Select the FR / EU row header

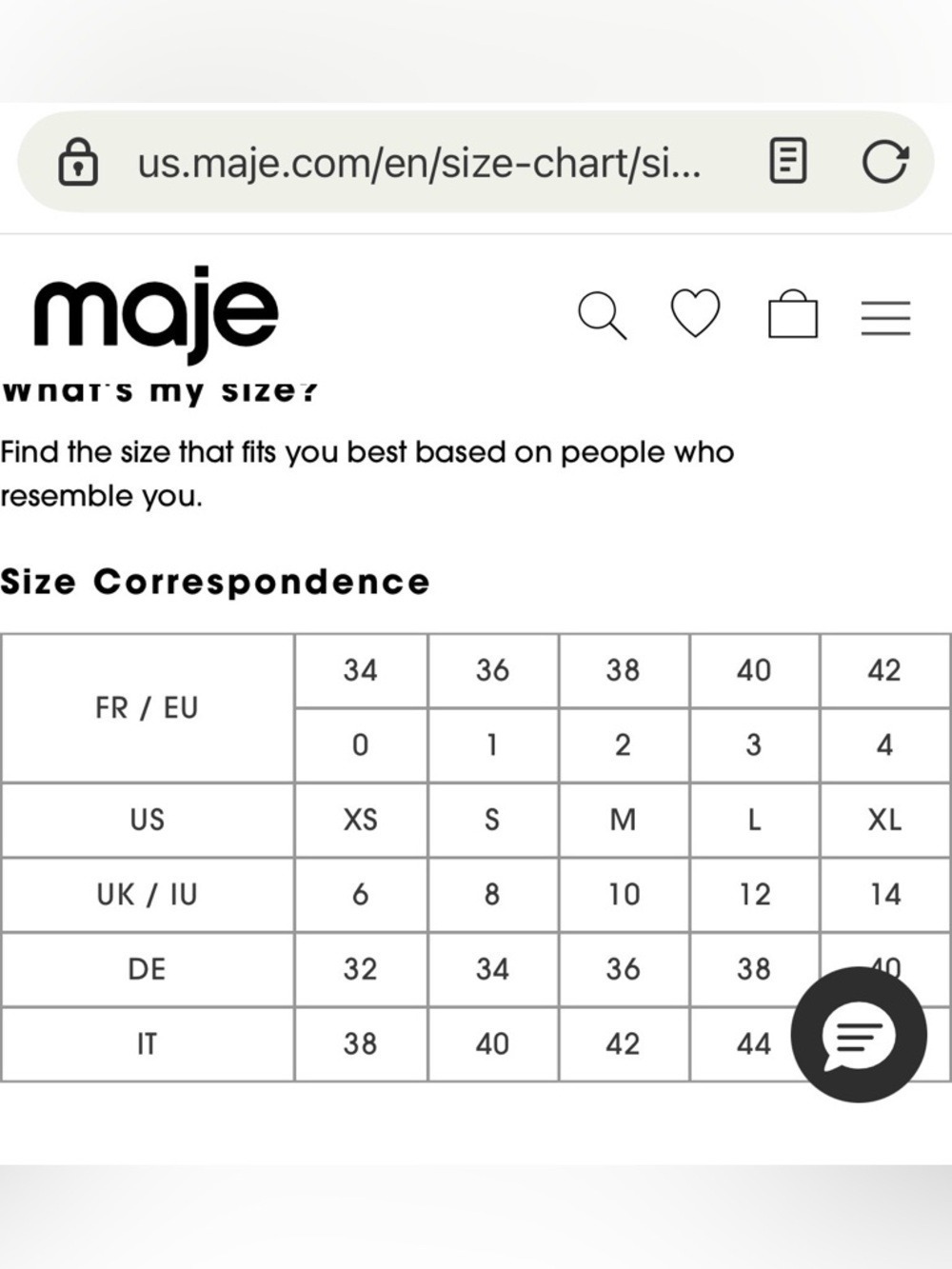148,708
